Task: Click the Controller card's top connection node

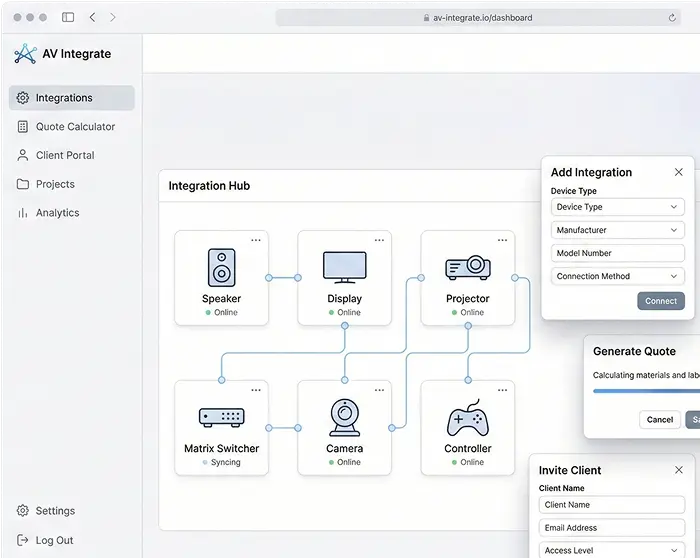Action: [468, 380]
